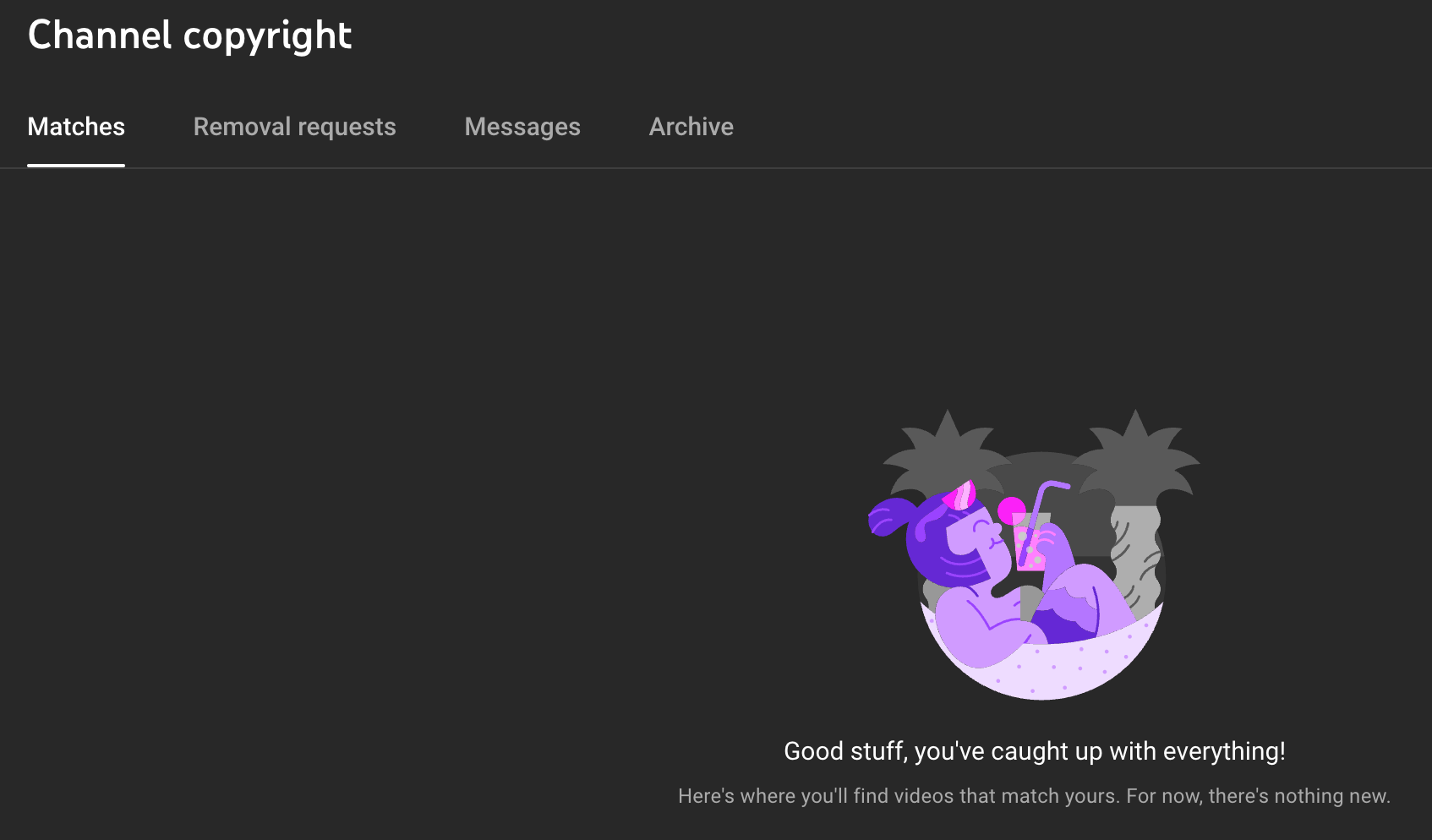Click the pink sunglasses on the character
The height and width of the screenshot is (840, 1432).
point(960,495)
